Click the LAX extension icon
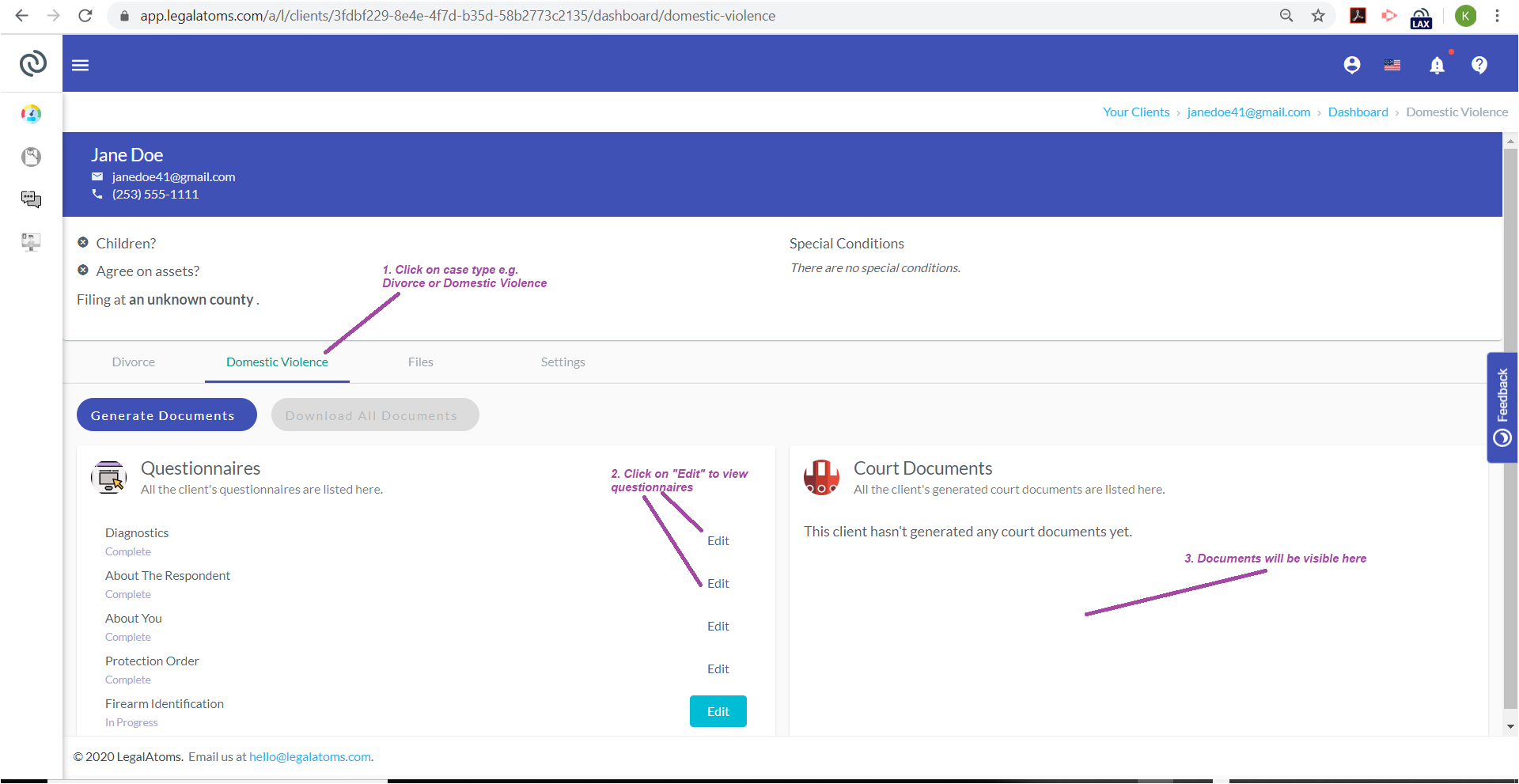 pyautogui.click(x=1421, y=17)
